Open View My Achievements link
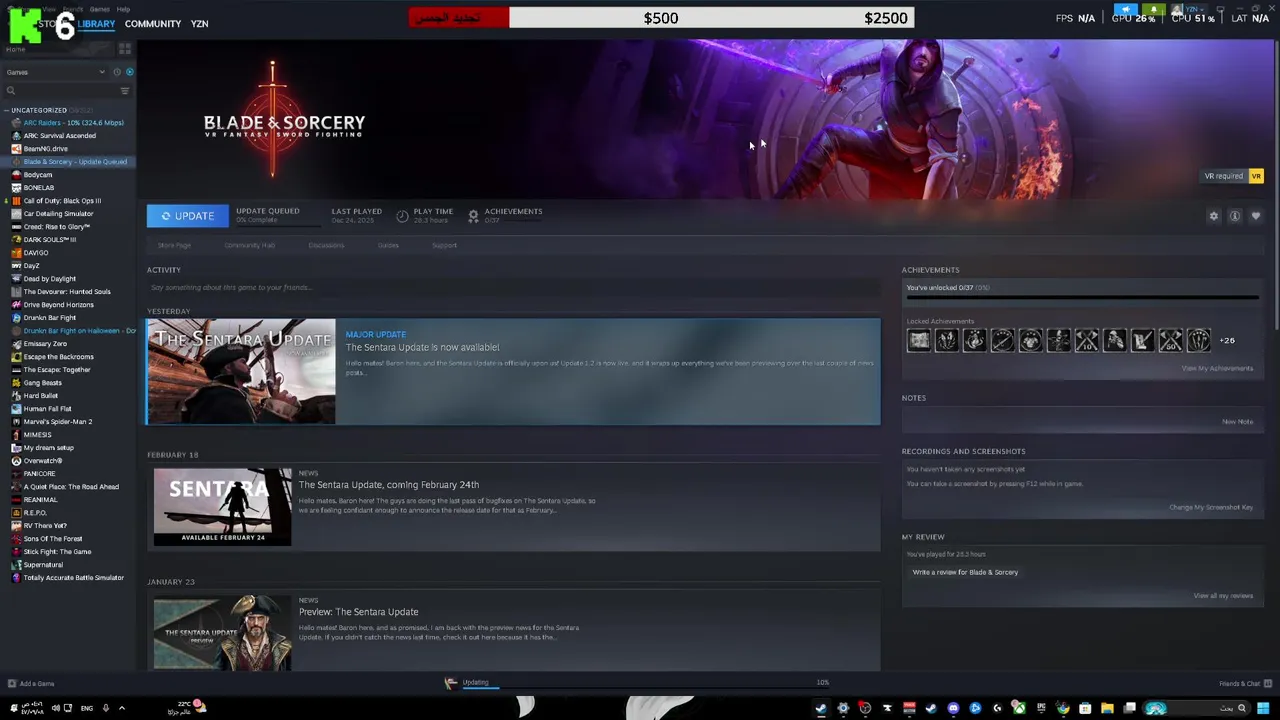The image size is (1280, 720). coord(1217,368)
